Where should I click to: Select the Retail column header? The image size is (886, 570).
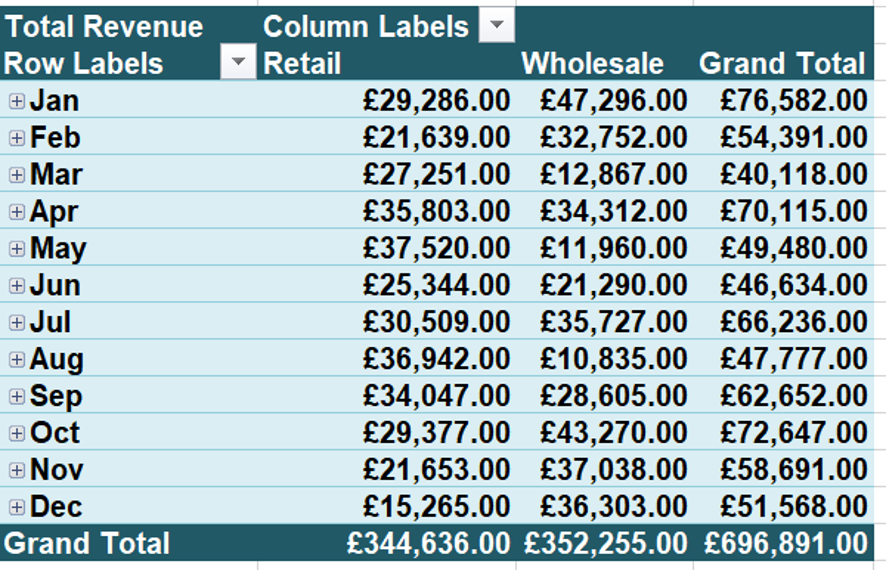pyautogui.click(x=302, y=64)
